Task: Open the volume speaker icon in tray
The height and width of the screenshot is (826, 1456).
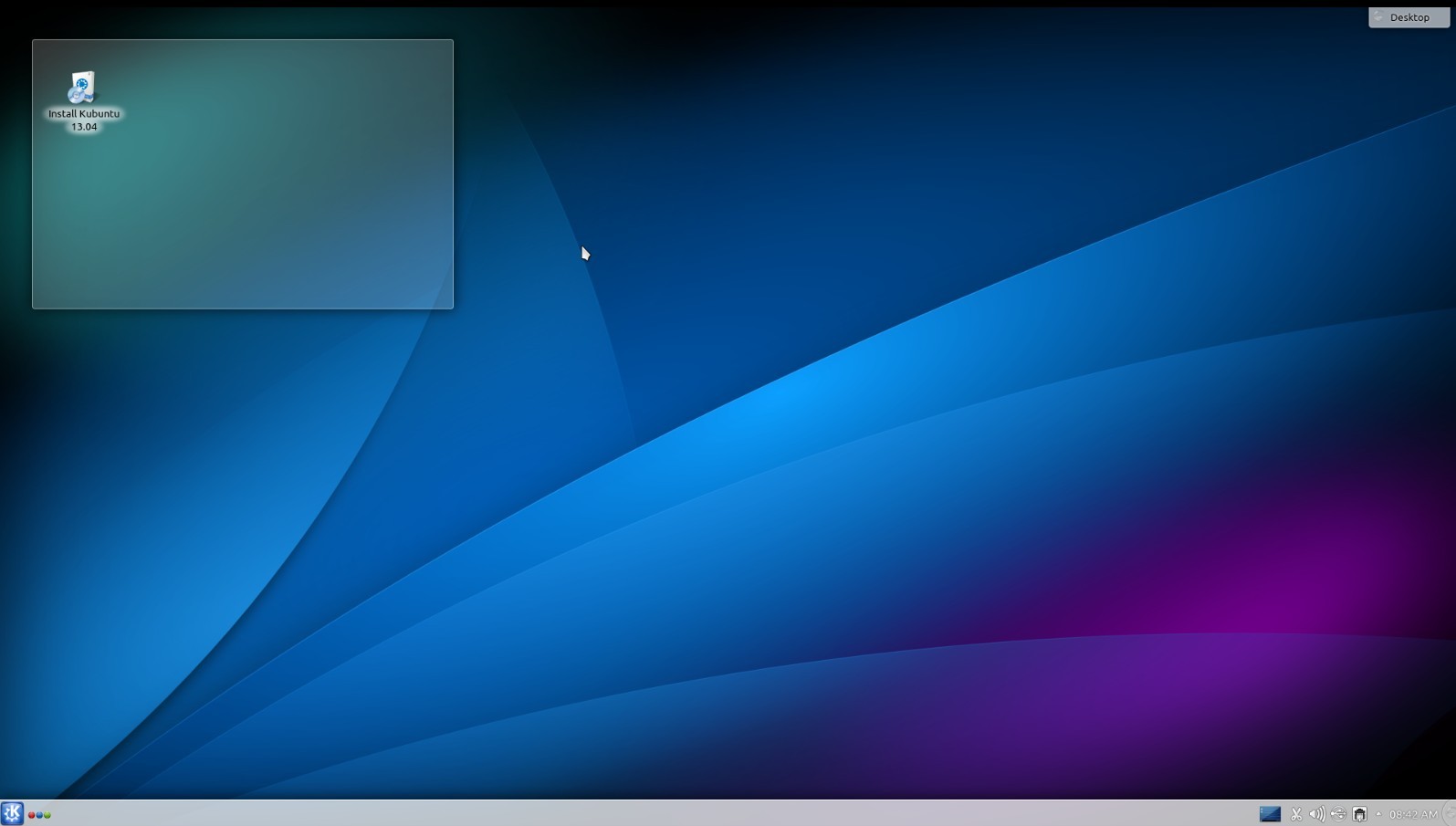Action: click(x=1317, y=814)
